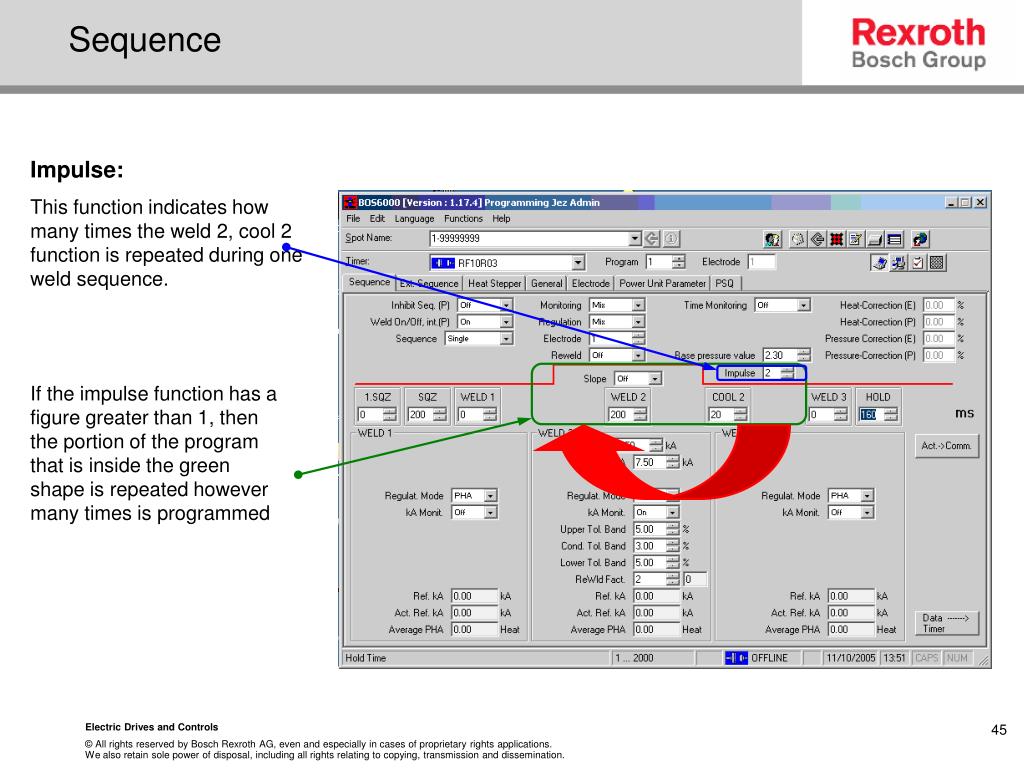Click Ref. kA field in WELD 1 group
1024x768 pixels.
[475, 596]
